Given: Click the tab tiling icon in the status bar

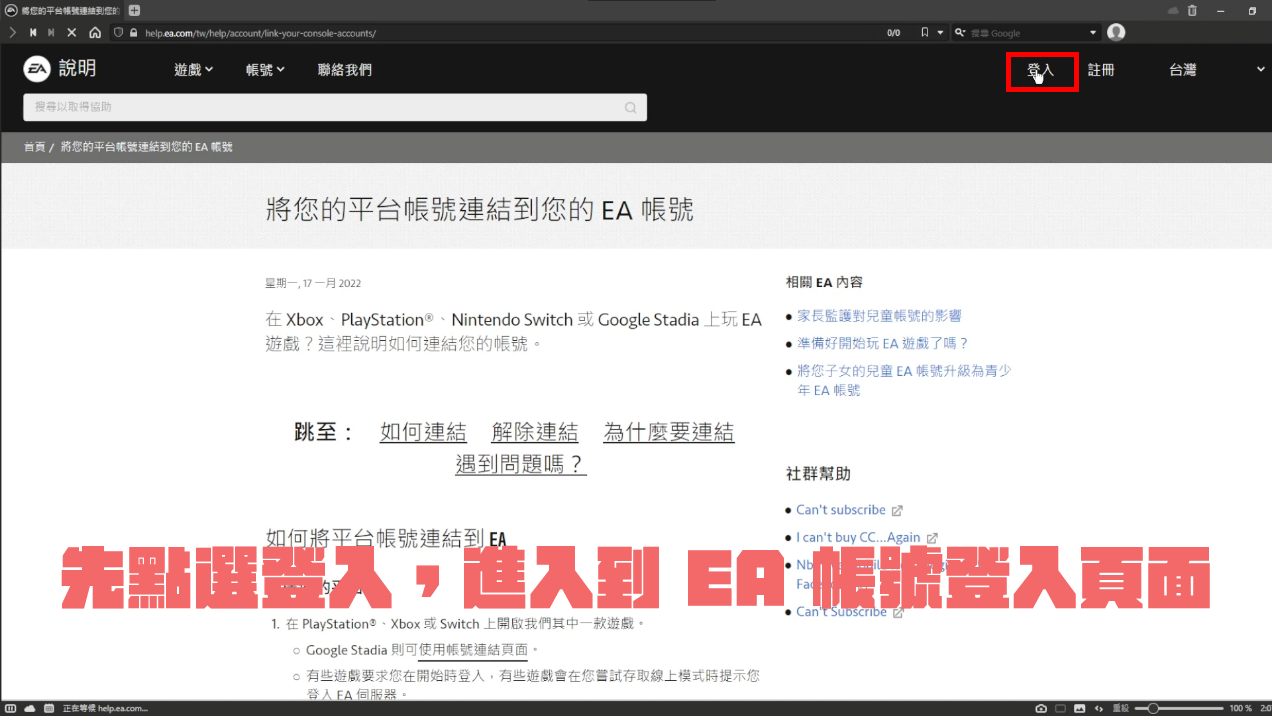Looking at the screenshot, I should [1060, 708].
